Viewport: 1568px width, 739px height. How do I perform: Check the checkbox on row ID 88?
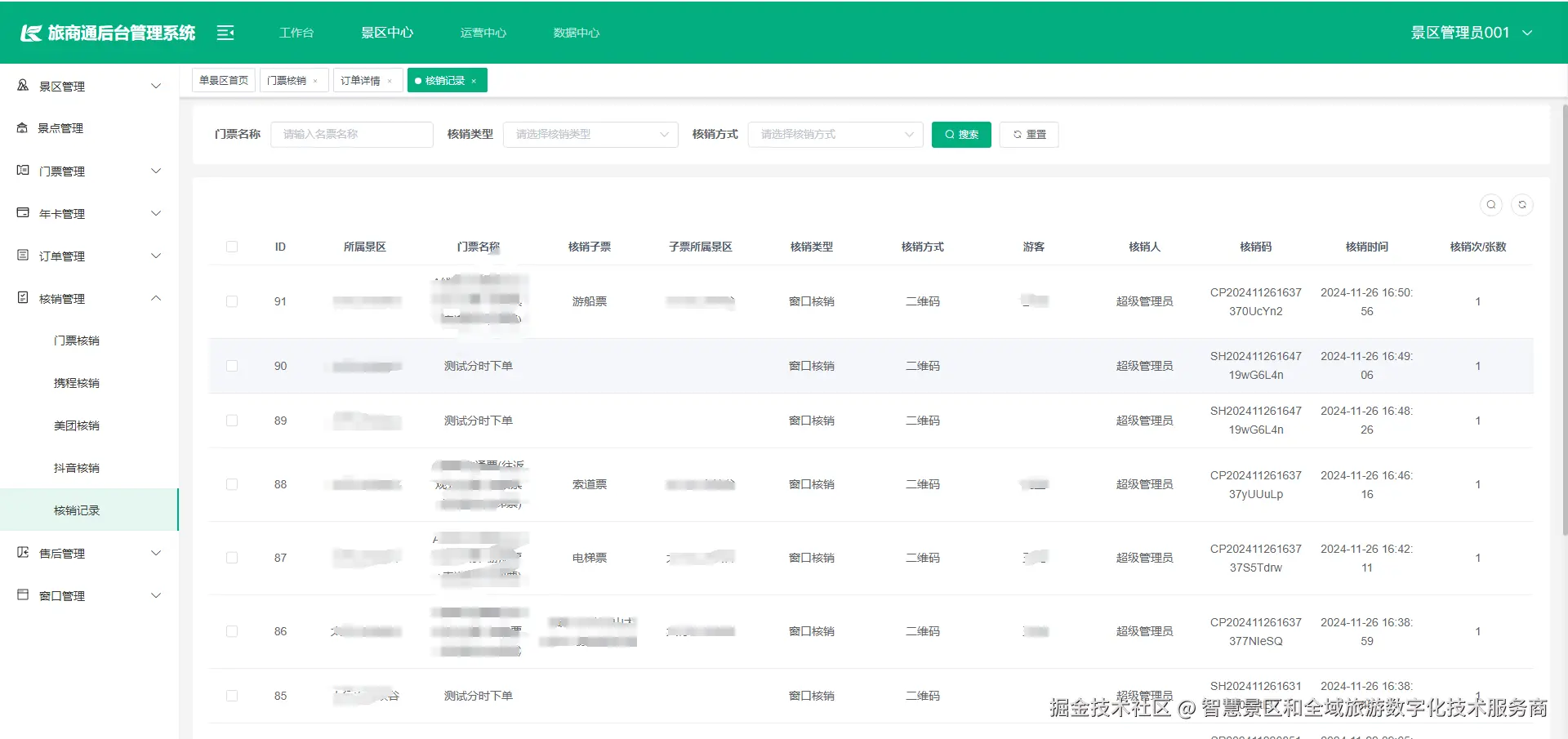tap(232, 484)
